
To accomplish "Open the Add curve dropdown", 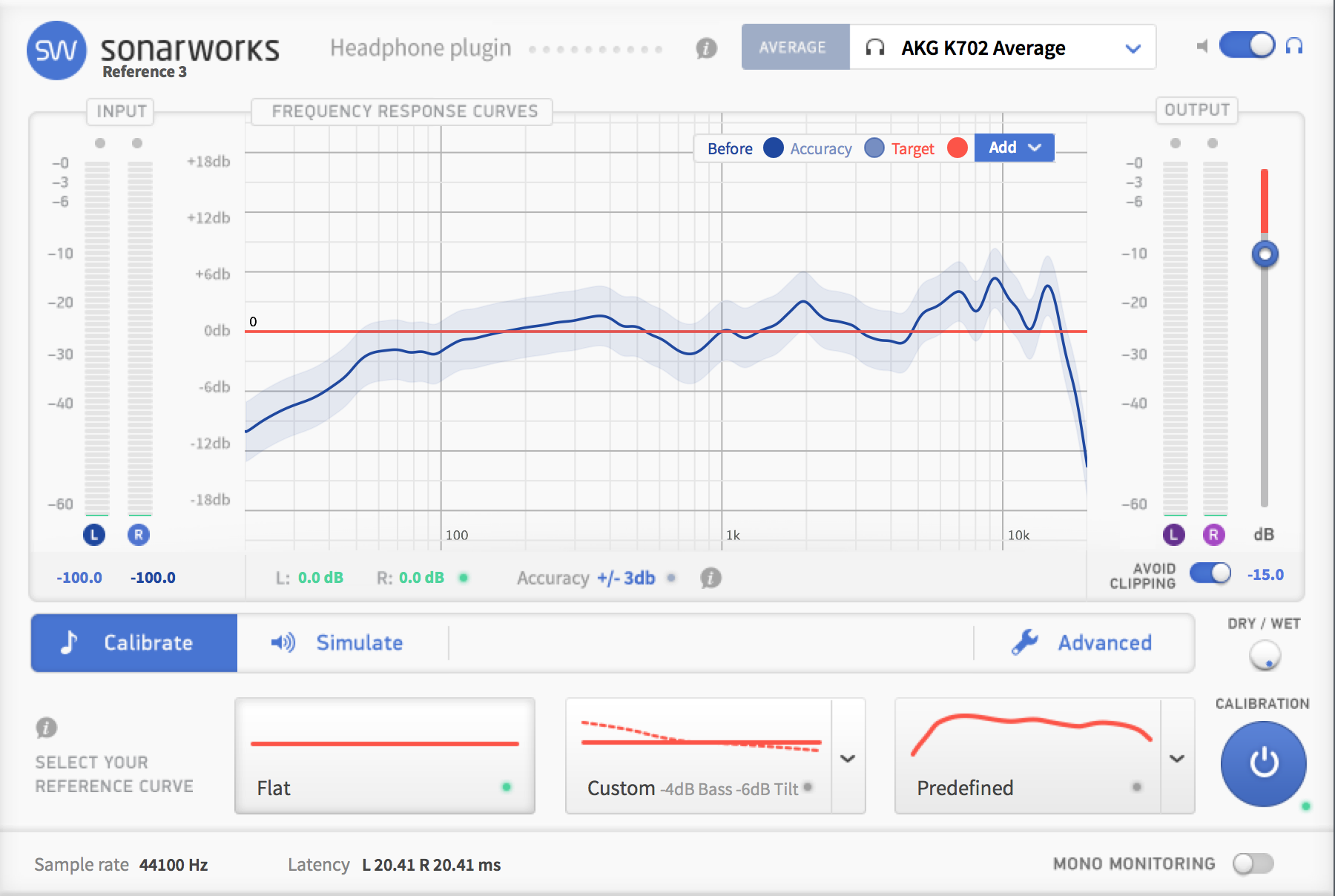I will (x=1015, y=148).
